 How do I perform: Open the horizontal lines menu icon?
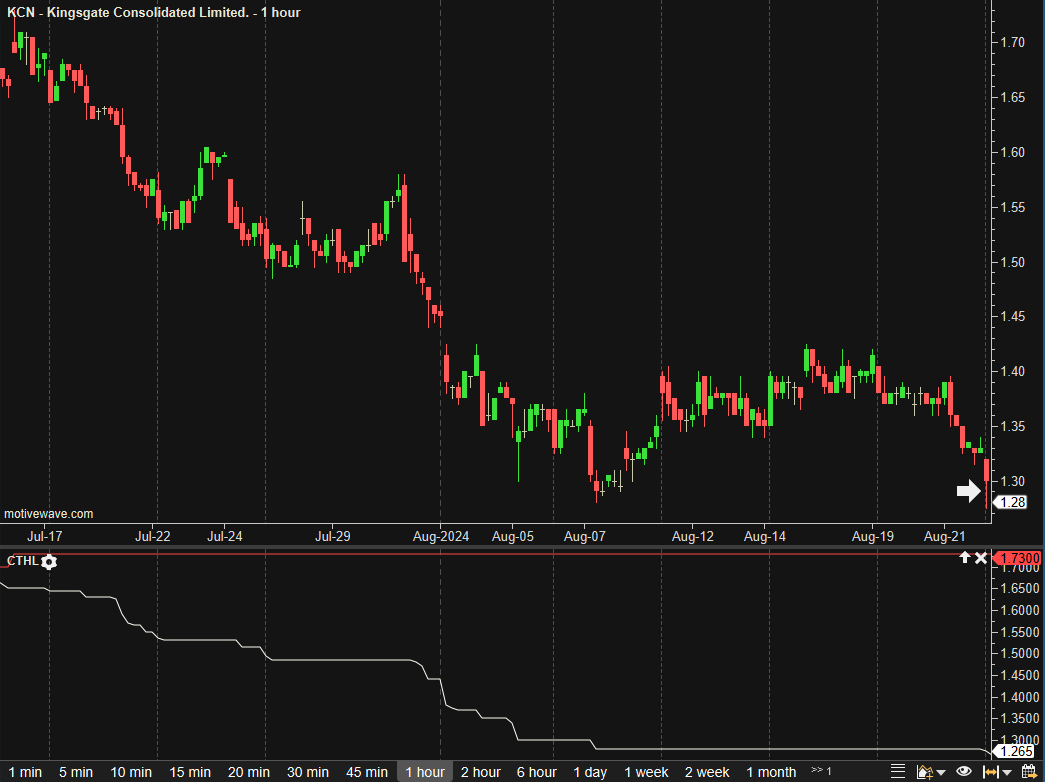point(897,771)
